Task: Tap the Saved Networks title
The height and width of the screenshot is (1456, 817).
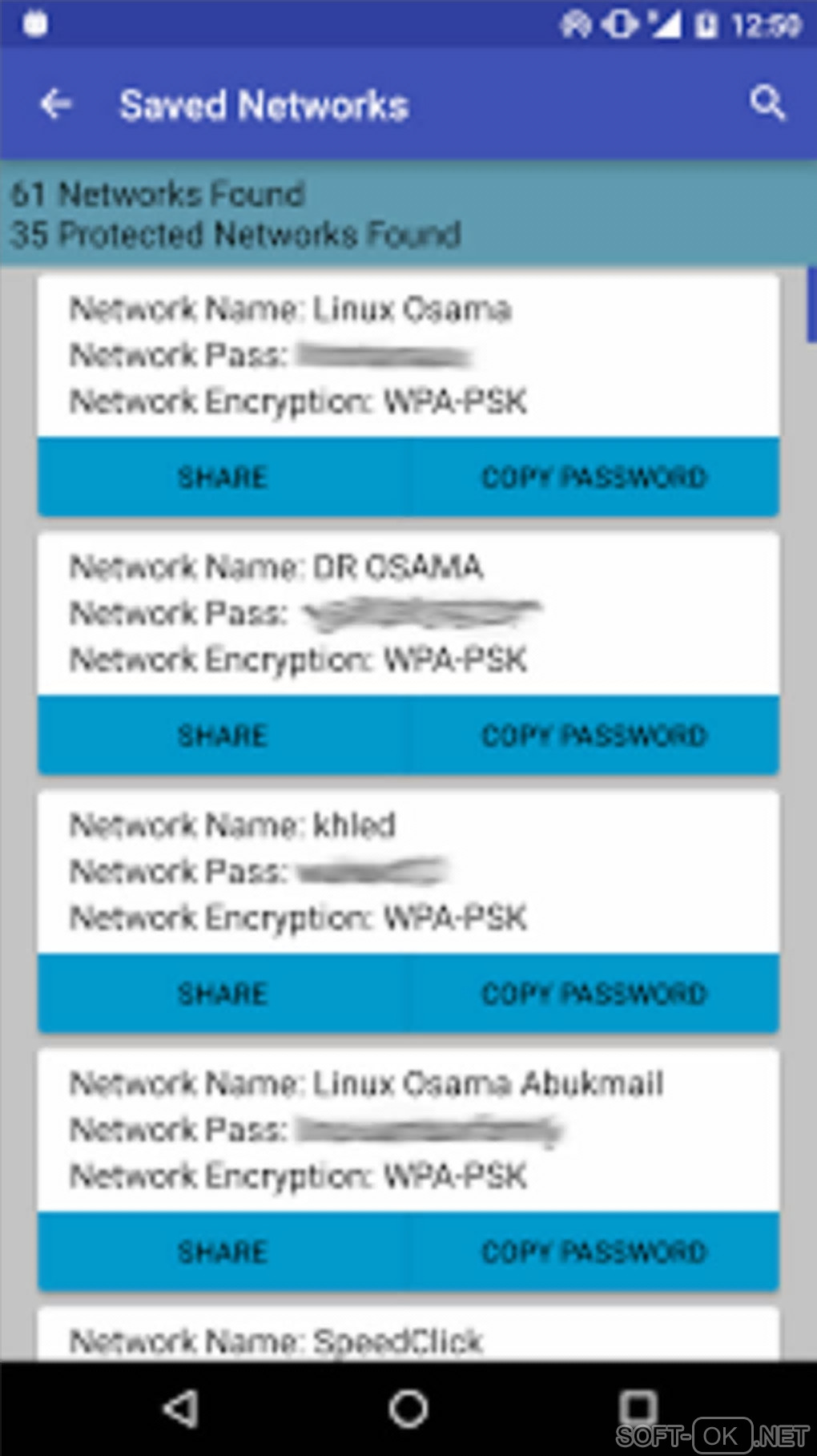Action: coord(264,106)
